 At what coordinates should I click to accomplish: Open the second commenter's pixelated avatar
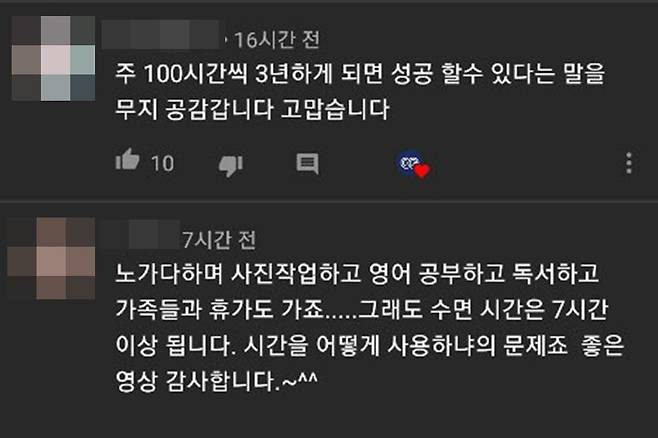tap(51, 258)
